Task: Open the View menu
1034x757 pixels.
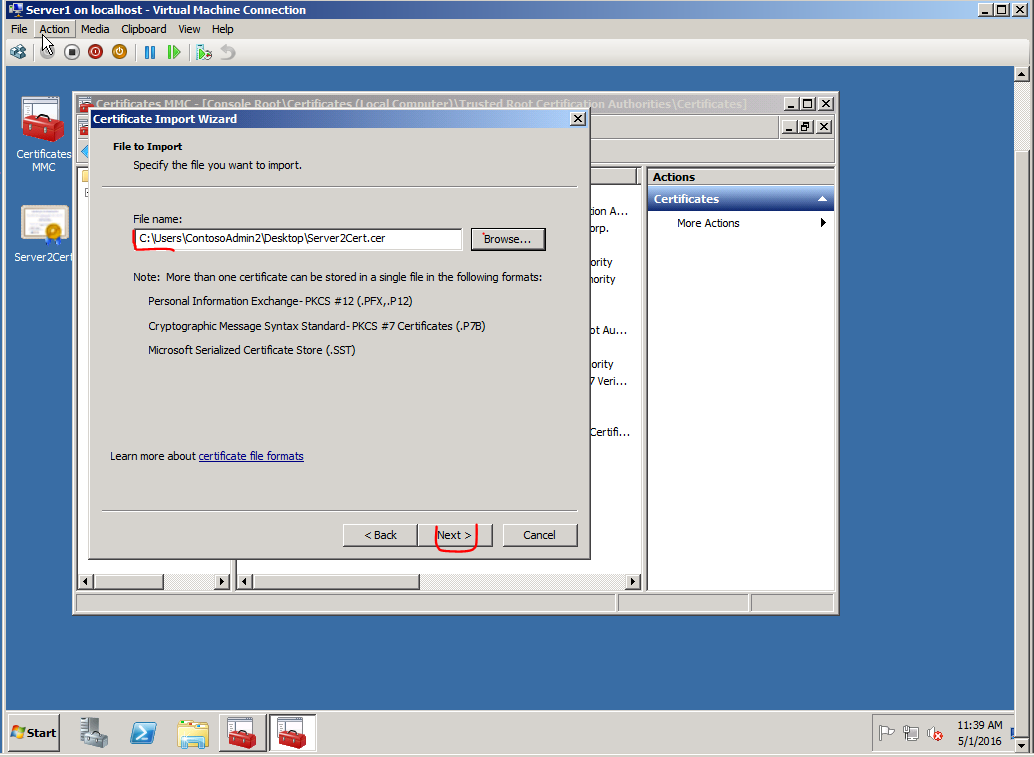Action: [189, 29]
